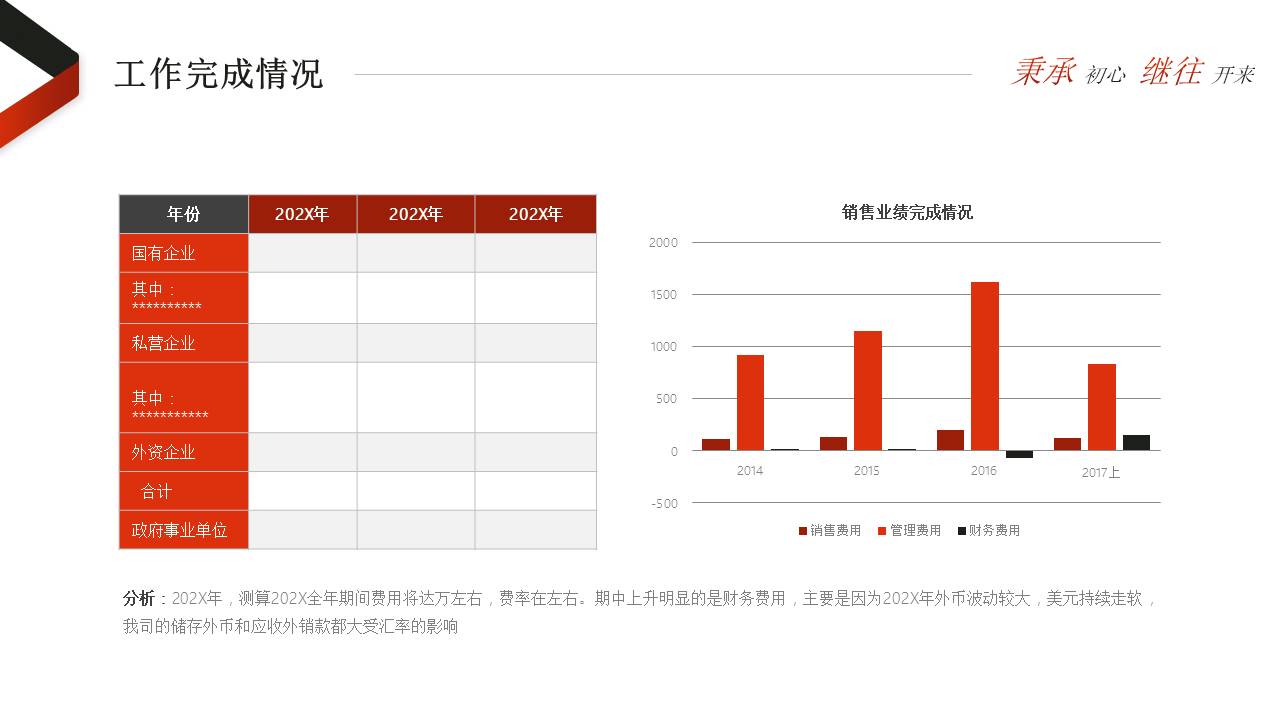The width and height of the screenshot is (1280, 720).
Task: Select the black 财务费用 bar for 2017上
Action: click(1136, 443)
